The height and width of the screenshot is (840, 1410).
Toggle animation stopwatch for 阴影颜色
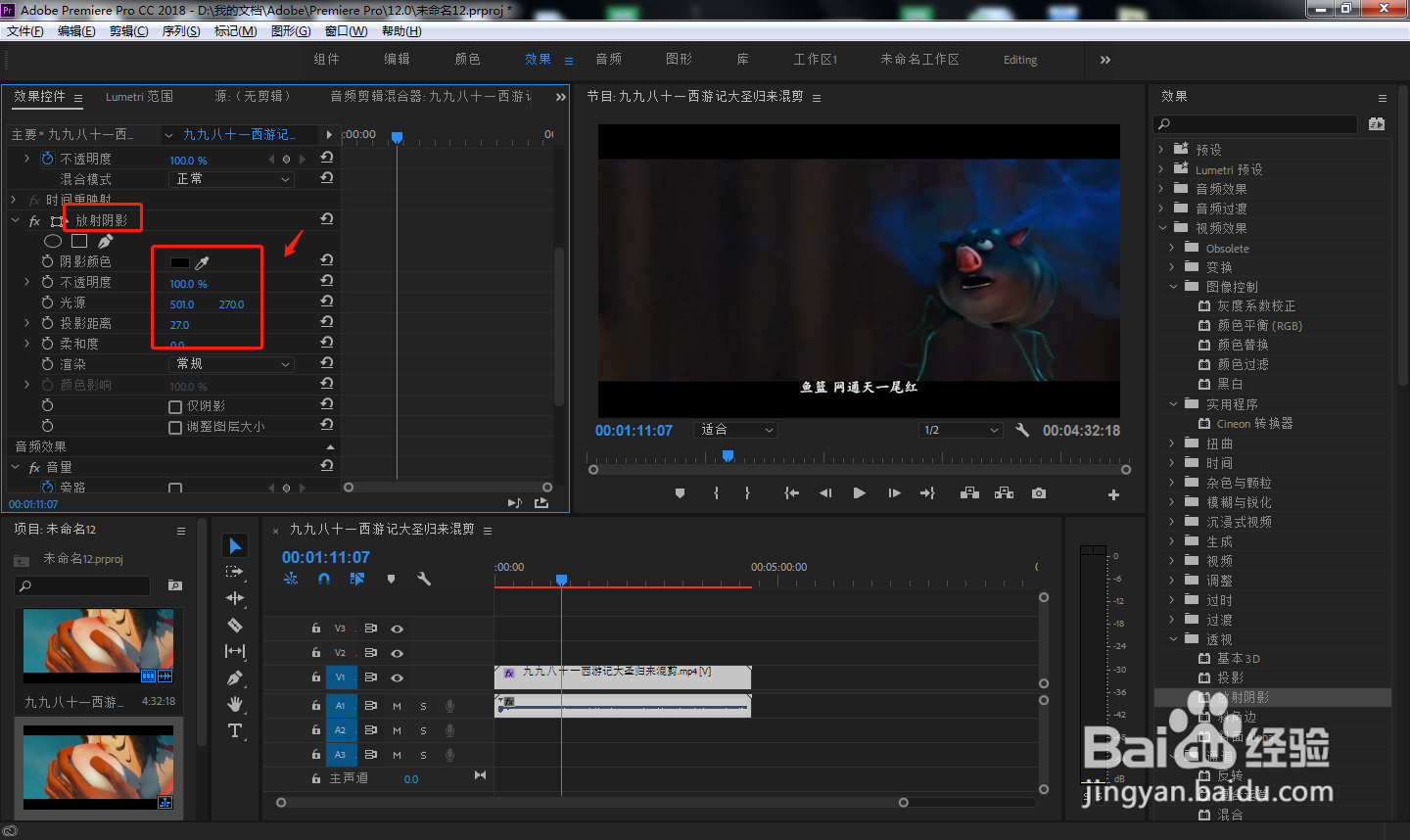tap(47, 261)
